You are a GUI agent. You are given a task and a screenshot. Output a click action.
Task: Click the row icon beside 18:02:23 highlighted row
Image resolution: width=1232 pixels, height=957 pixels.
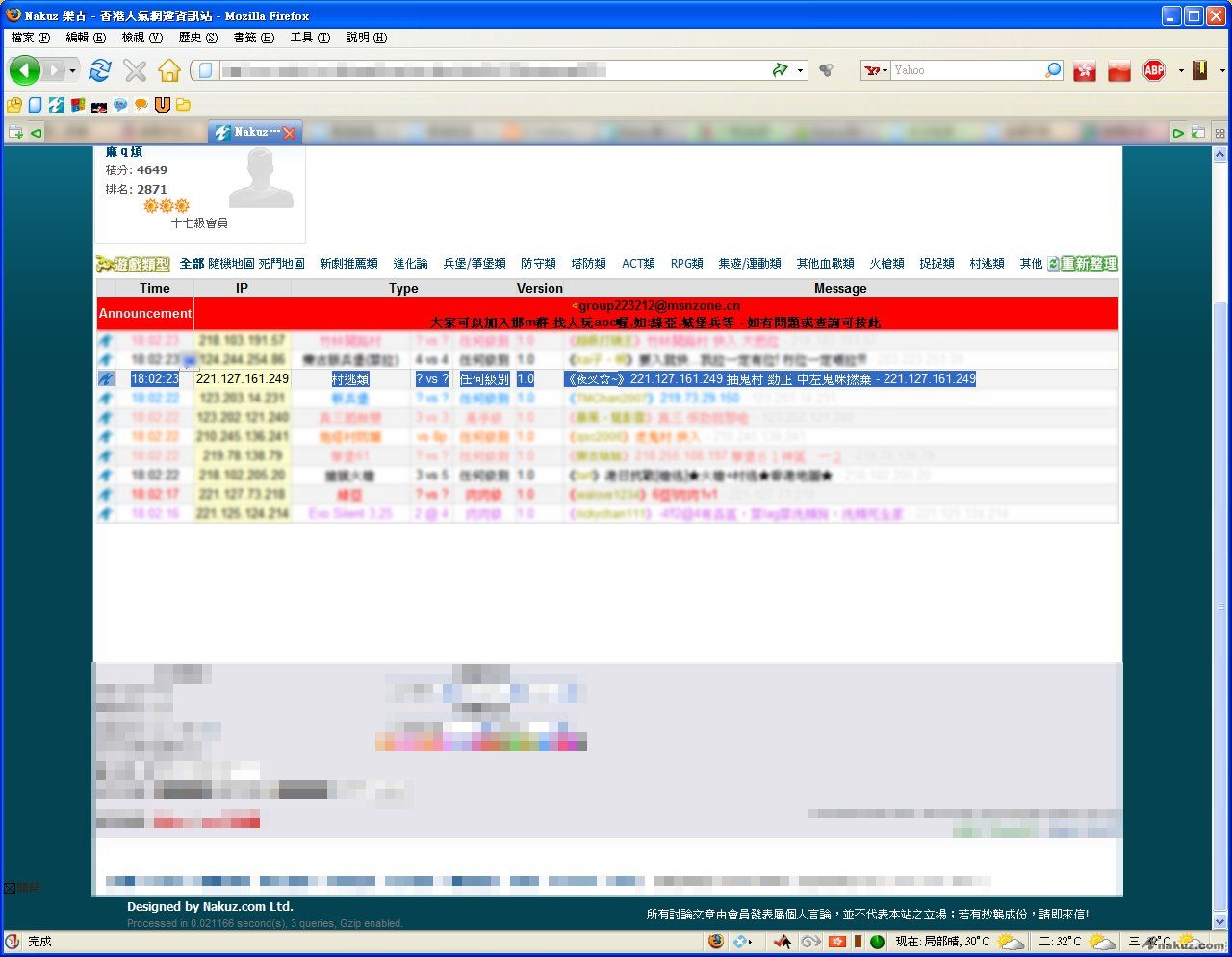pyautogui.click(x=106, y=379)
